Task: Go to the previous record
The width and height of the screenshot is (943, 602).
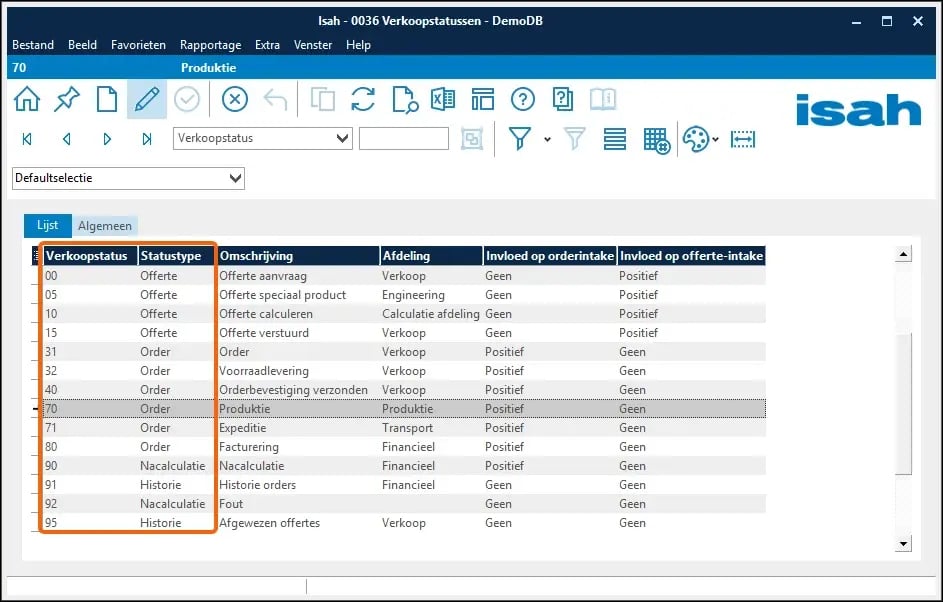Action: coord(67,139)
